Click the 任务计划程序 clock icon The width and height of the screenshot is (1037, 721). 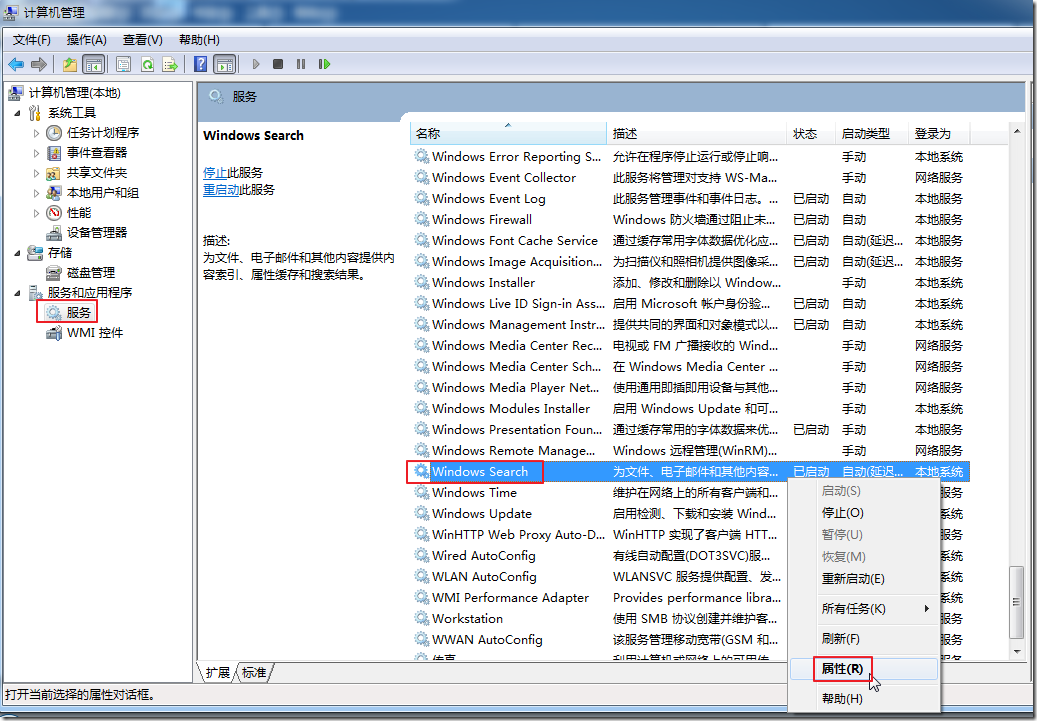tap(54, 133)
